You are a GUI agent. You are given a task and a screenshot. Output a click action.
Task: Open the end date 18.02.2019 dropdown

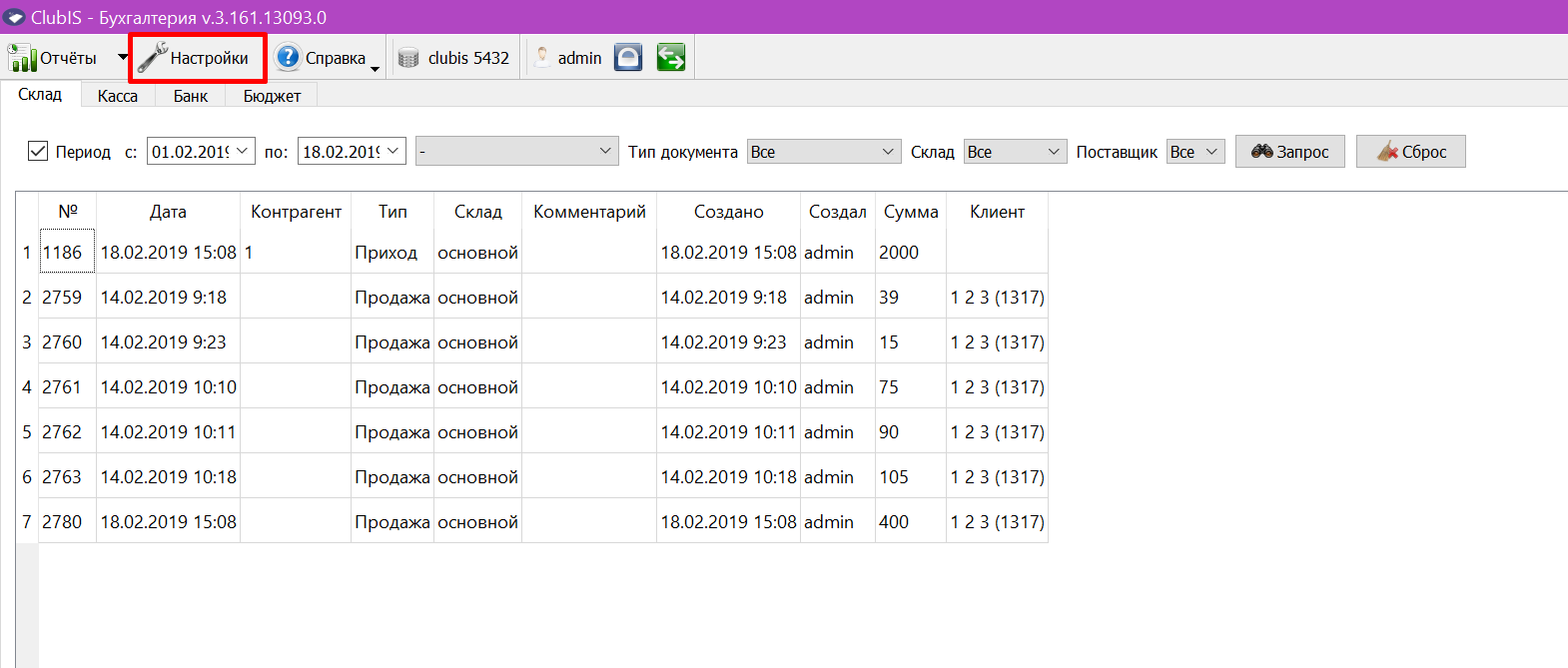click(392, 151)
